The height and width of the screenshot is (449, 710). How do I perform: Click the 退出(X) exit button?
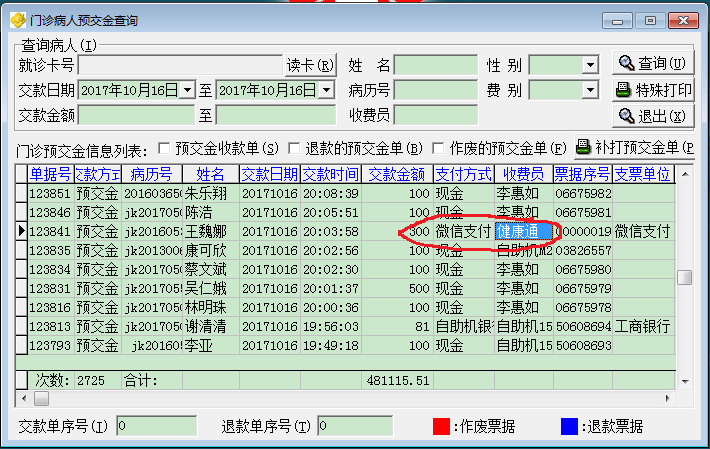tap(652, 116)
